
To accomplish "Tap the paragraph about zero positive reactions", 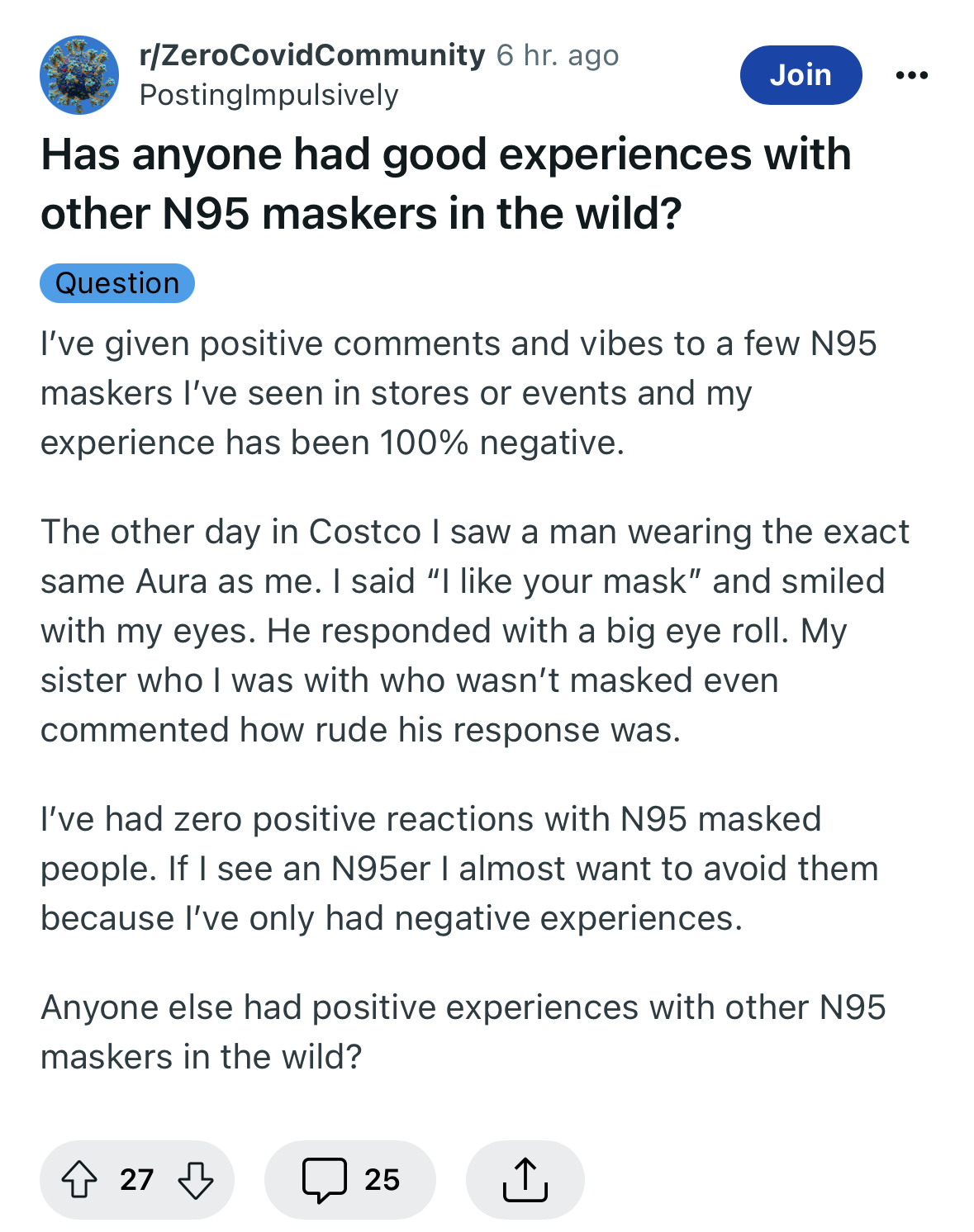I will (459, 869).
